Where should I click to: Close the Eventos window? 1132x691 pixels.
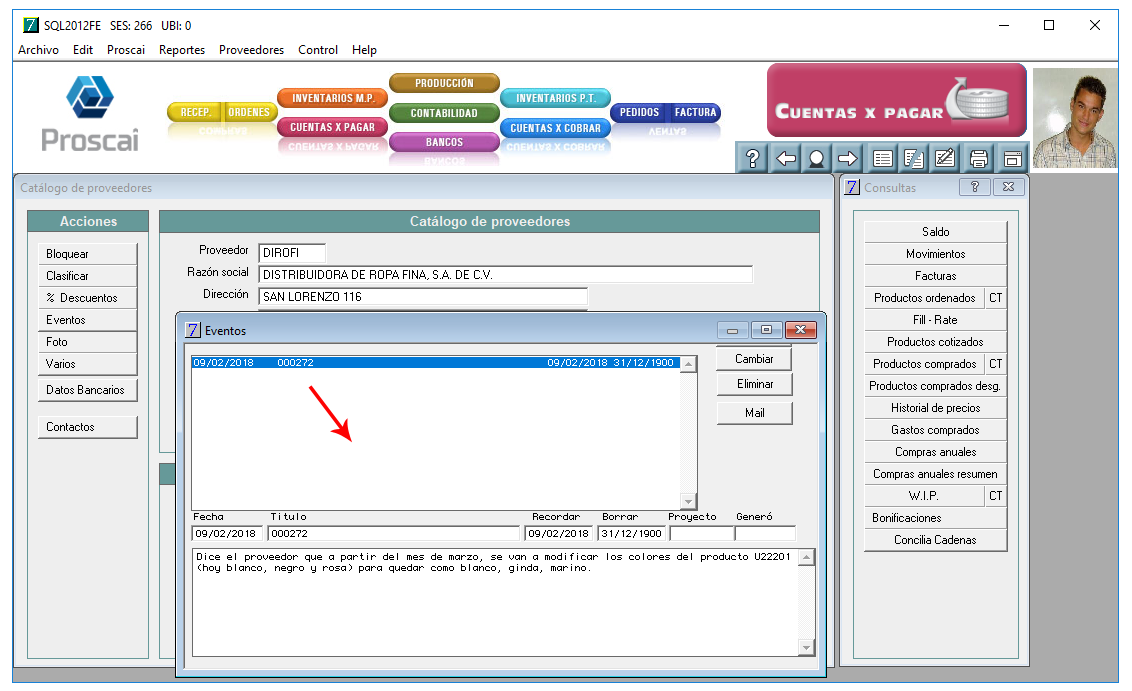click(801, 330)
